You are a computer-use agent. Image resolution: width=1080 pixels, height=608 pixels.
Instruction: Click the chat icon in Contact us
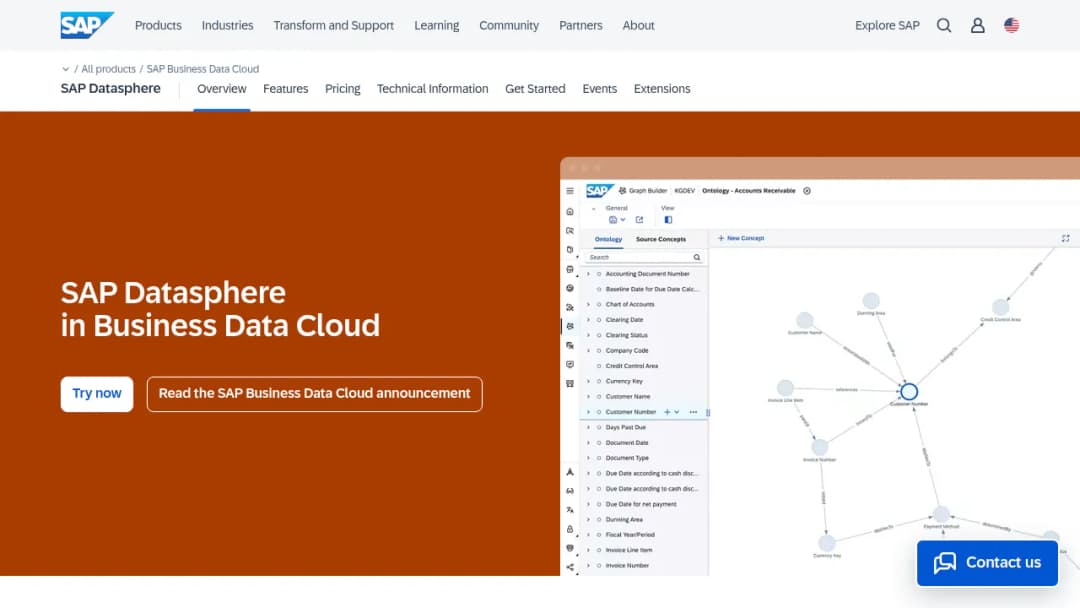(945, 563)
